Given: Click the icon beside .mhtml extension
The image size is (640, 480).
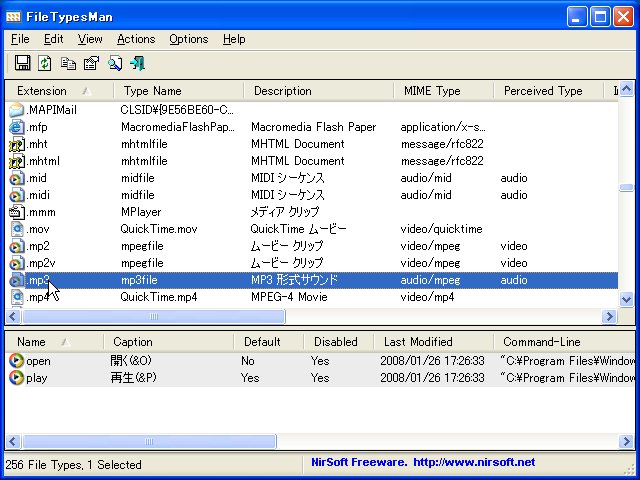Looking at the screenshot, I should (x=16, y=161).
